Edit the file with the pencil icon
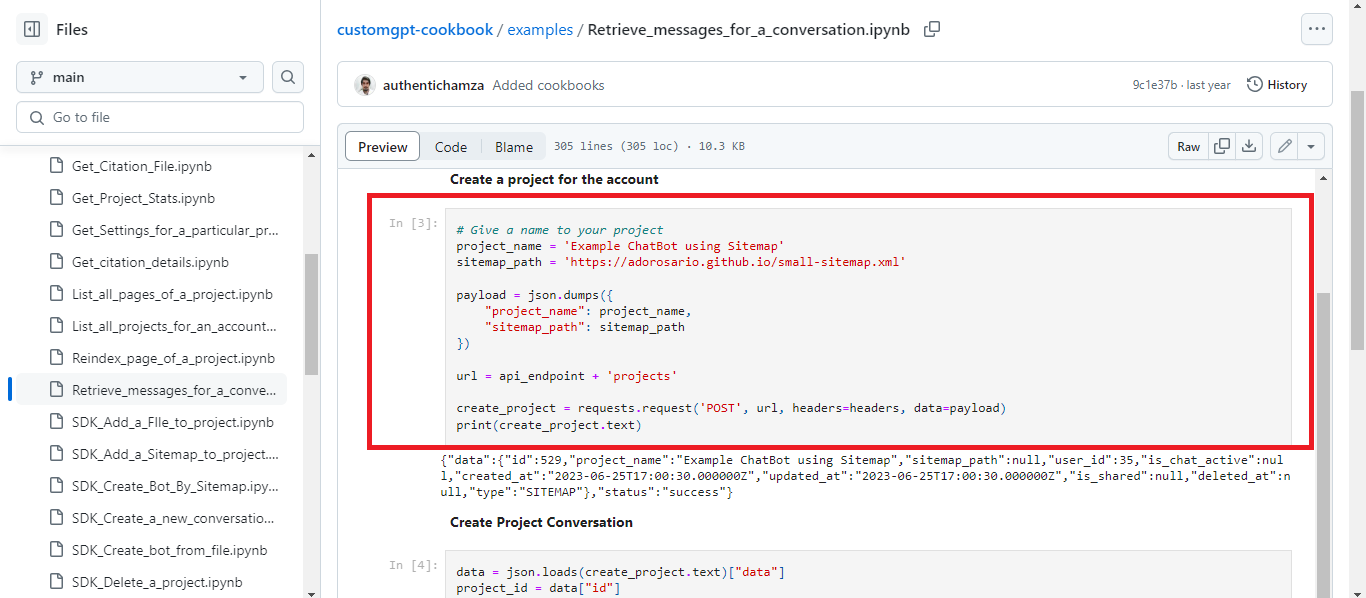This screenshot has width=1366, height=598. pos(1284,145)
